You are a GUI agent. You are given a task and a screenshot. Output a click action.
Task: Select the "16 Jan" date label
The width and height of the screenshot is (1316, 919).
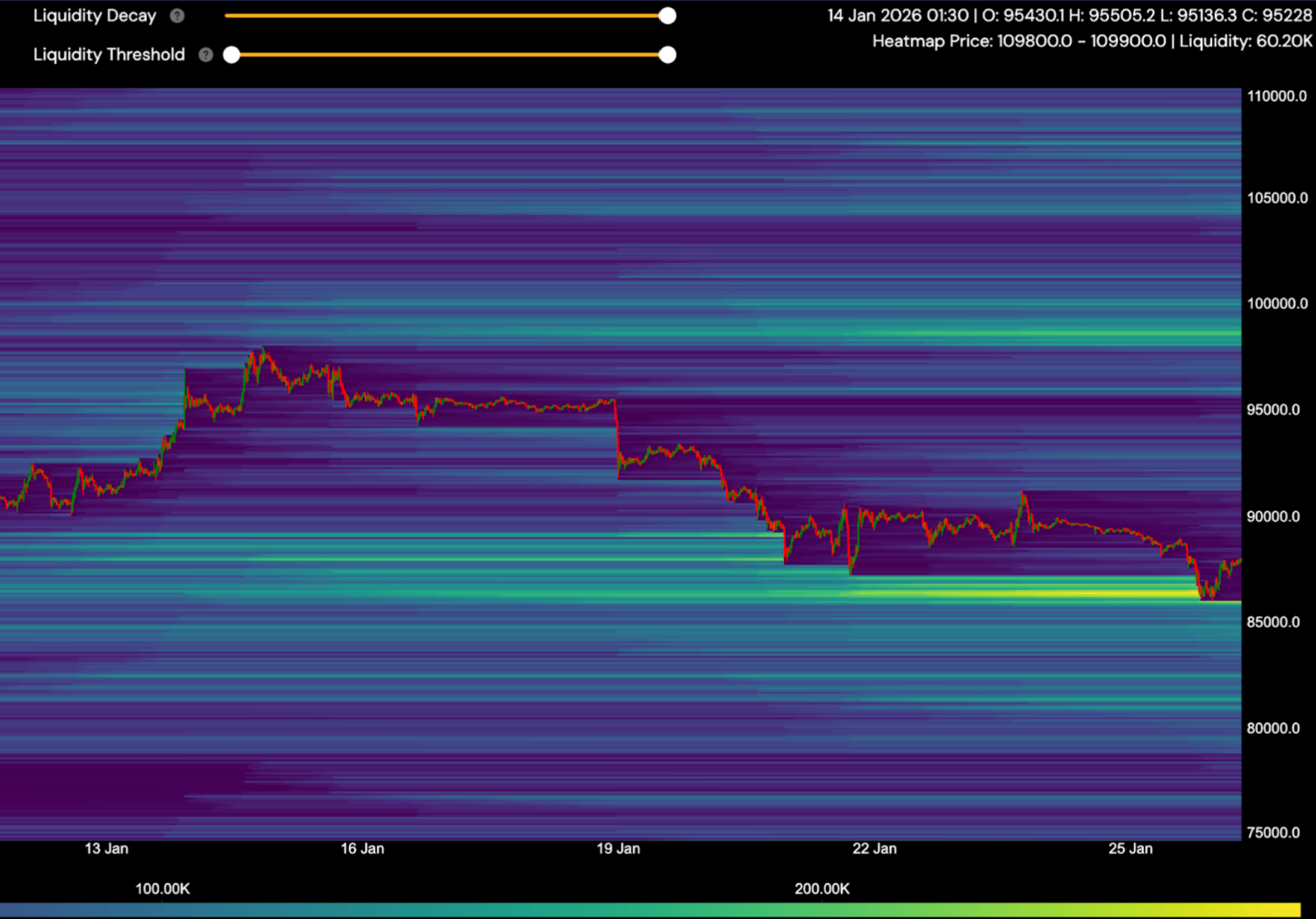(x=363, y=848)
